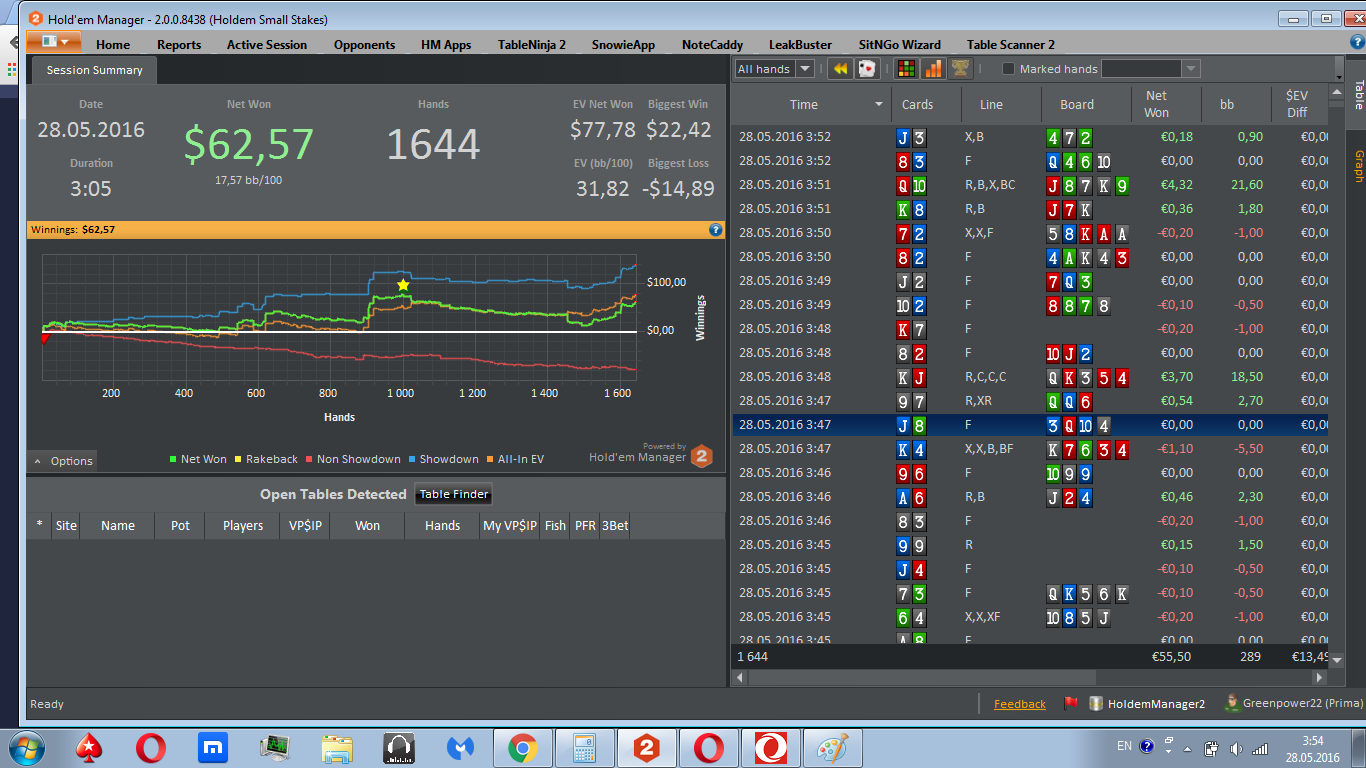The height and width of the screenshot is (768, 1366).
Task: Click the HoldemManager2 database icon
Action: click(x=1096, y=704)
